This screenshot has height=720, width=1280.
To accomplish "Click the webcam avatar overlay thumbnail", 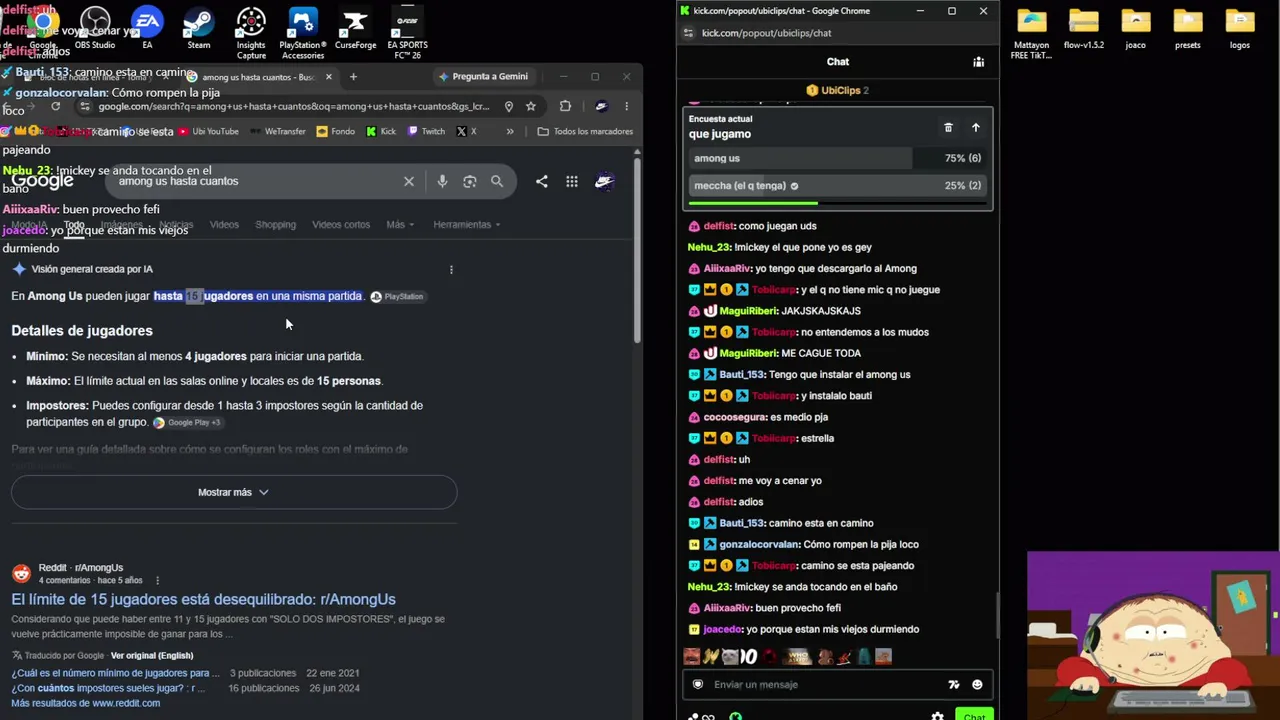I will [1153, 636].
